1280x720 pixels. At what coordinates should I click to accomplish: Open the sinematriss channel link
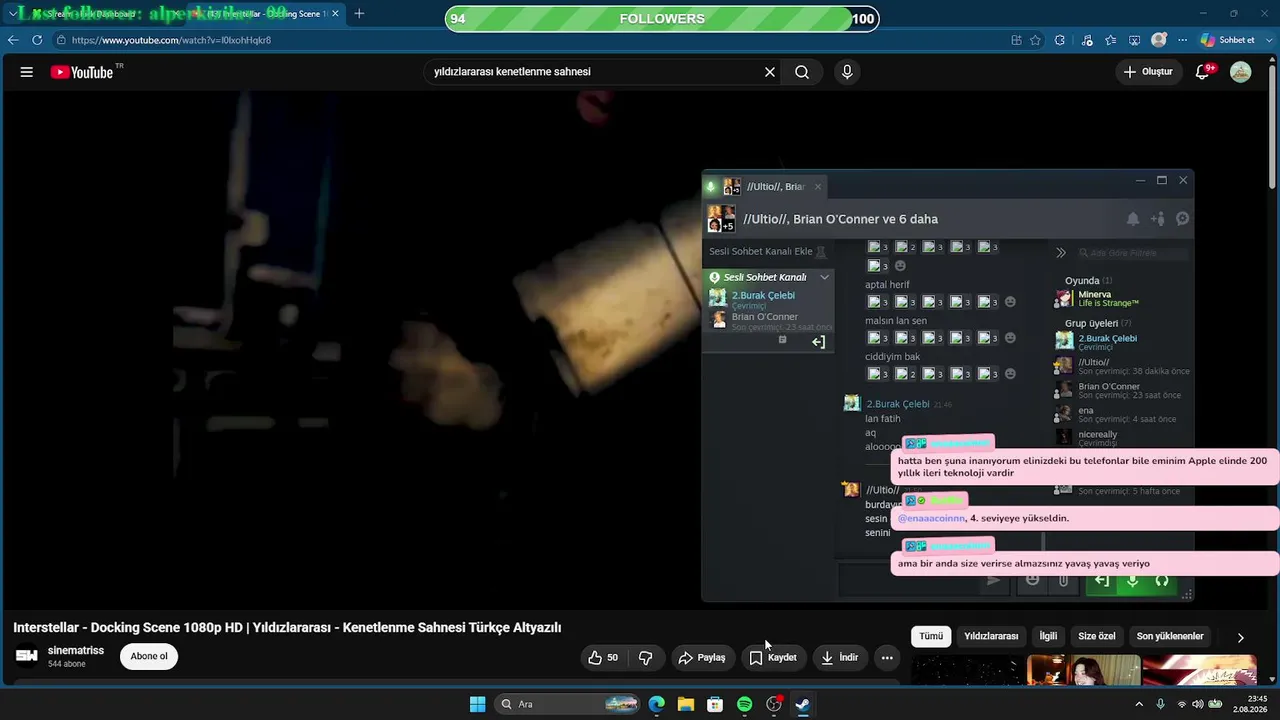point(76,650)
